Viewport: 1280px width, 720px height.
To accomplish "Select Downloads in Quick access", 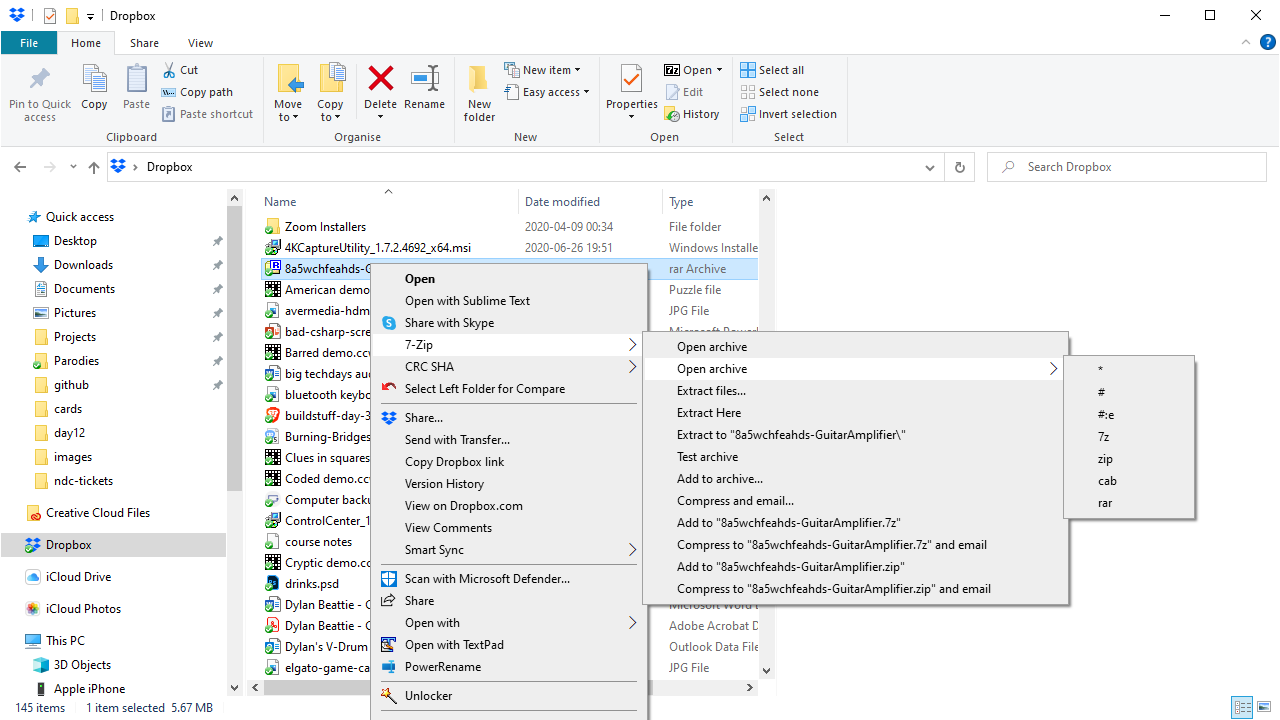I will pyautogui.click(x=84, y=265).
